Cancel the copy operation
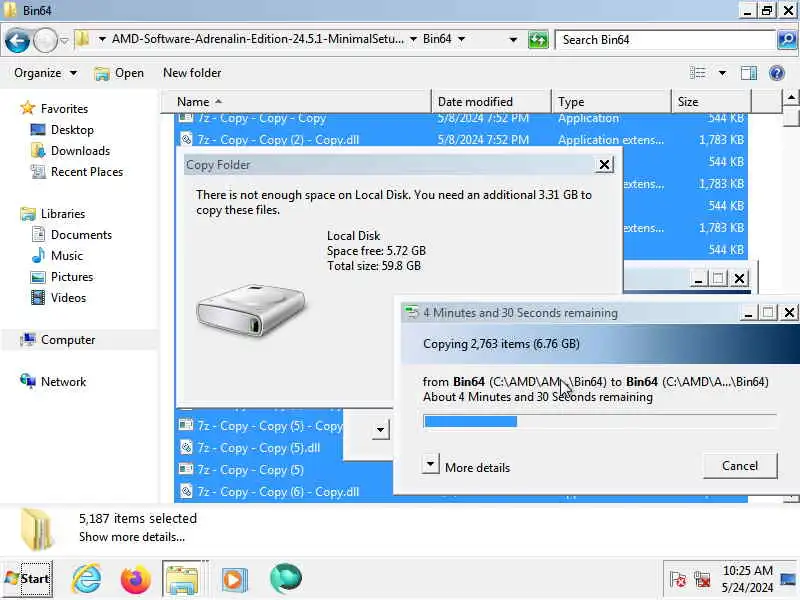 (740, 465)
